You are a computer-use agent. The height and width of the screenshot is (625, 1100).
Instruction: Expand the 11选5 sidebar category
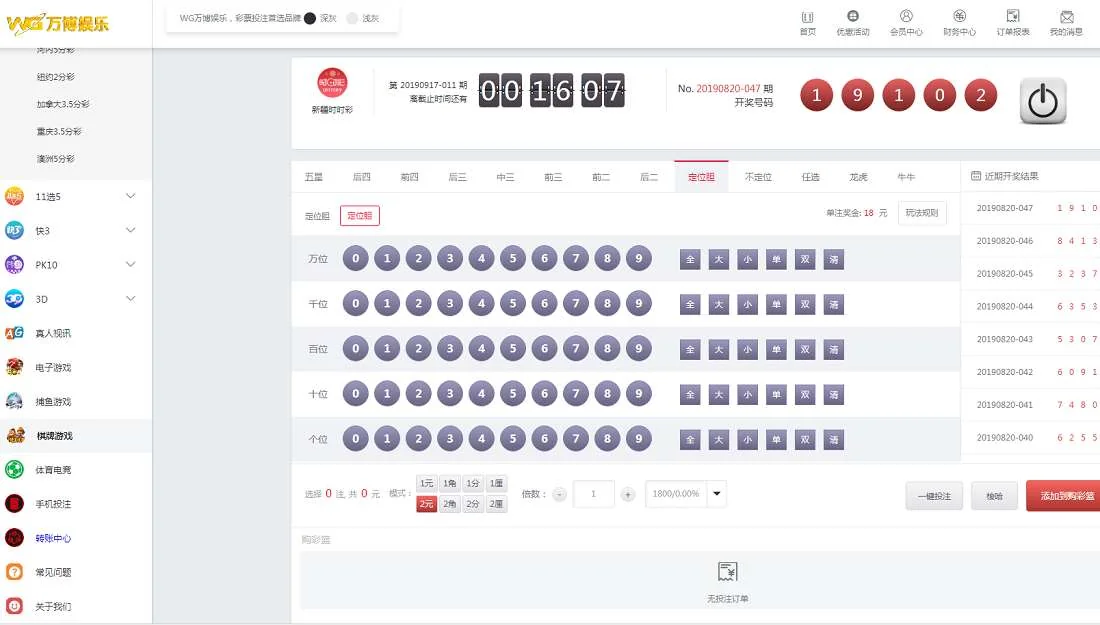[x=130, y=196]
